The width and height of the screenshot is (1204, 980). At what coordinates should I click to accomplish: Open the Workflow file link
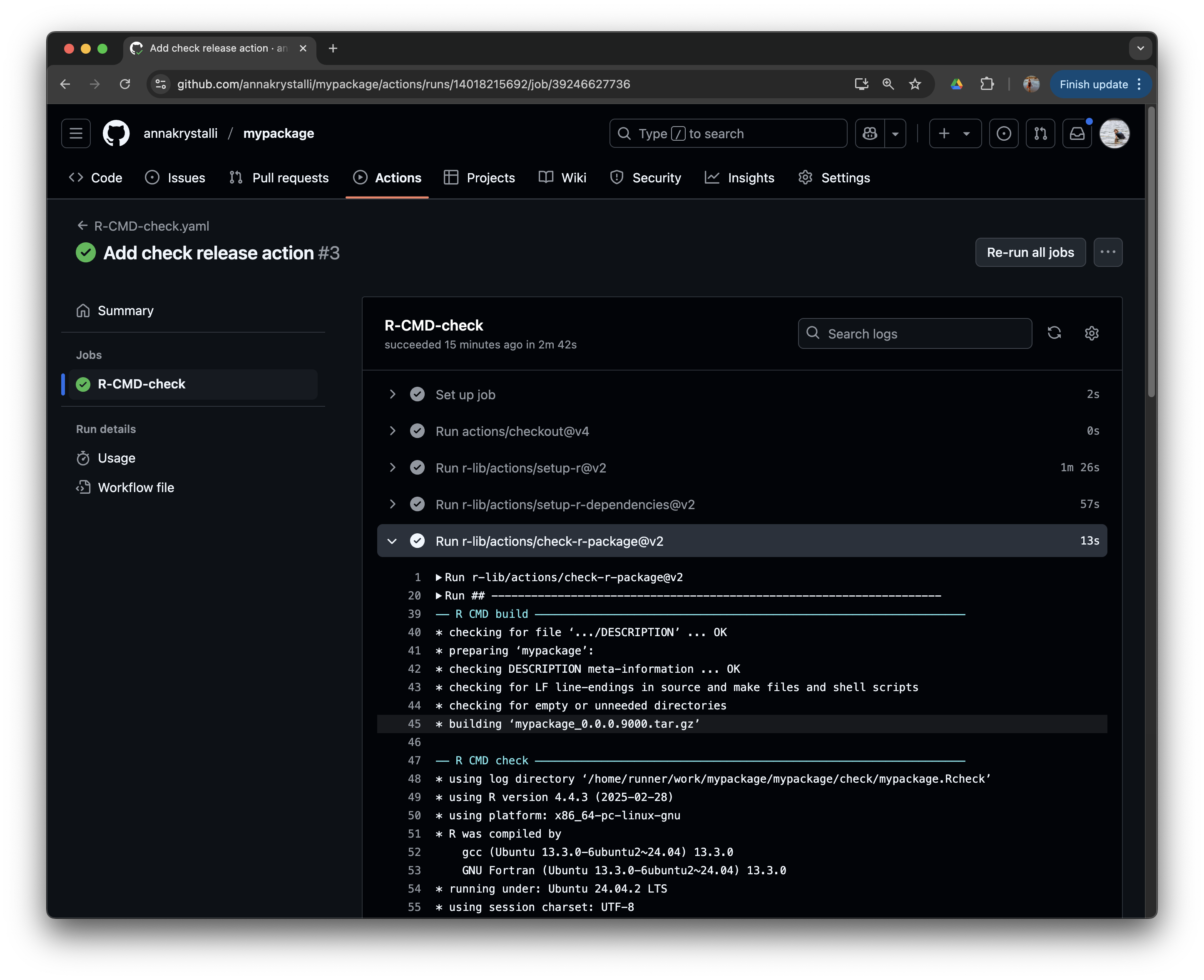(x=192, y=487)
